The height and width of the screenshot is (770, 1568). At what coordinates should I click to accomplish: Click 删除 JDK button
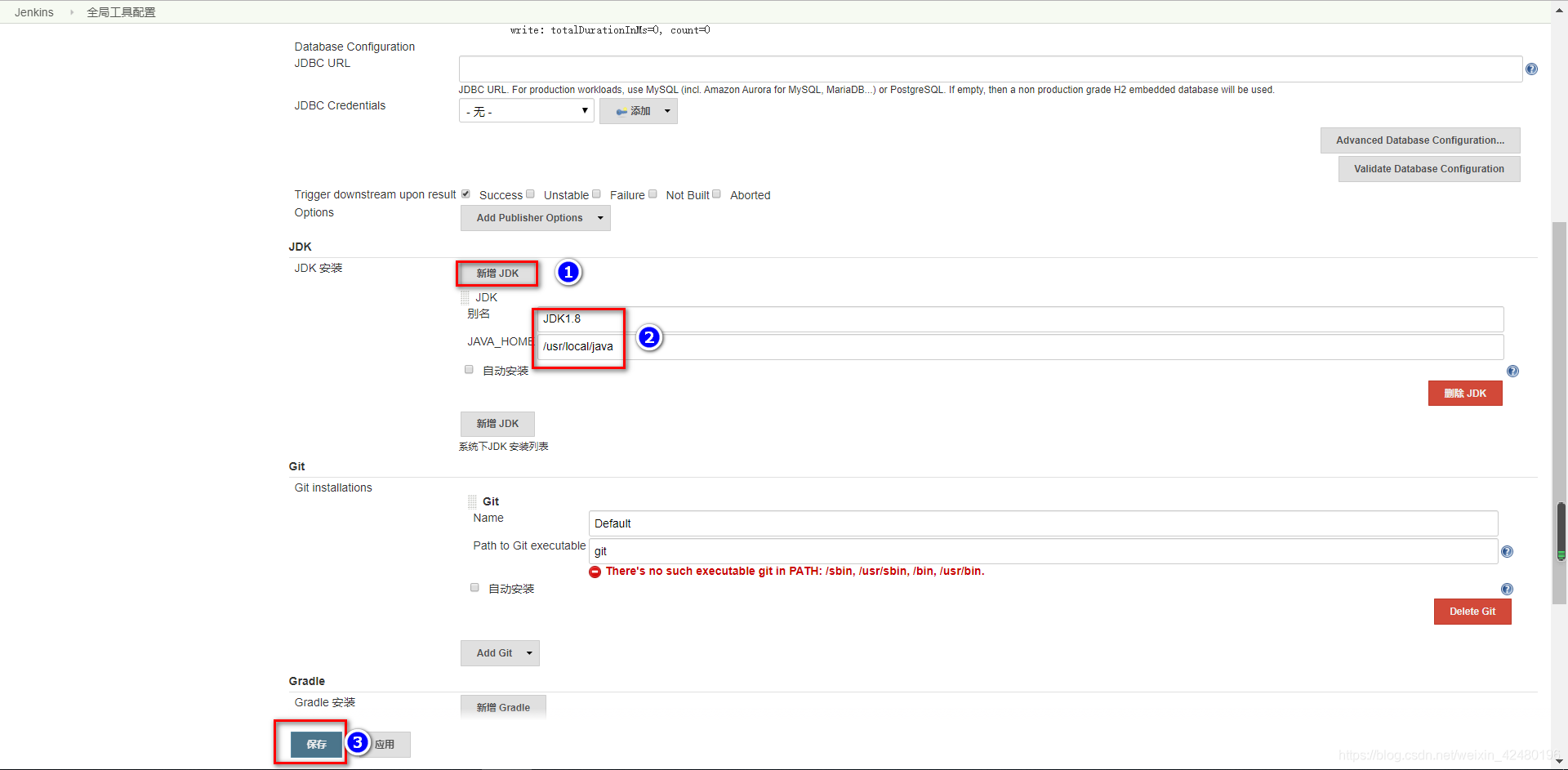(1465, 394)
